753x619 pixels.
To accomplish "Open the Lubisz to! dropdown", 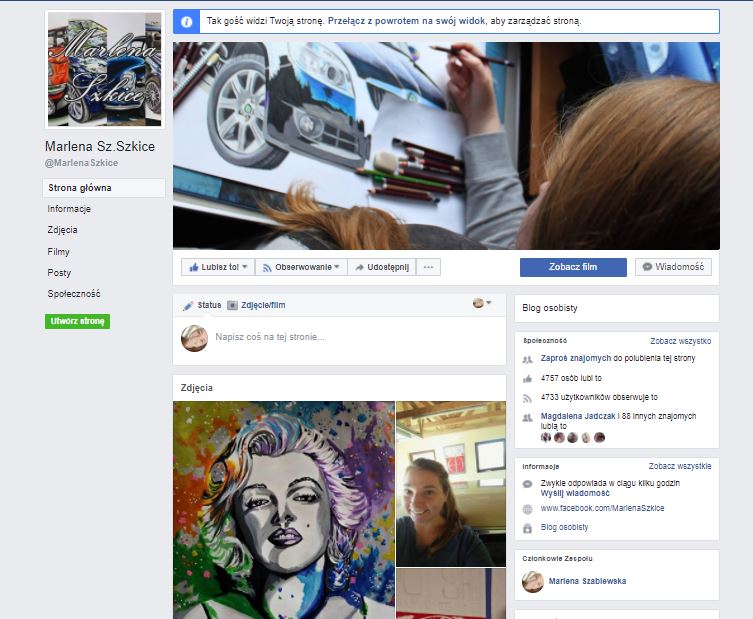I will coord(218,267).
